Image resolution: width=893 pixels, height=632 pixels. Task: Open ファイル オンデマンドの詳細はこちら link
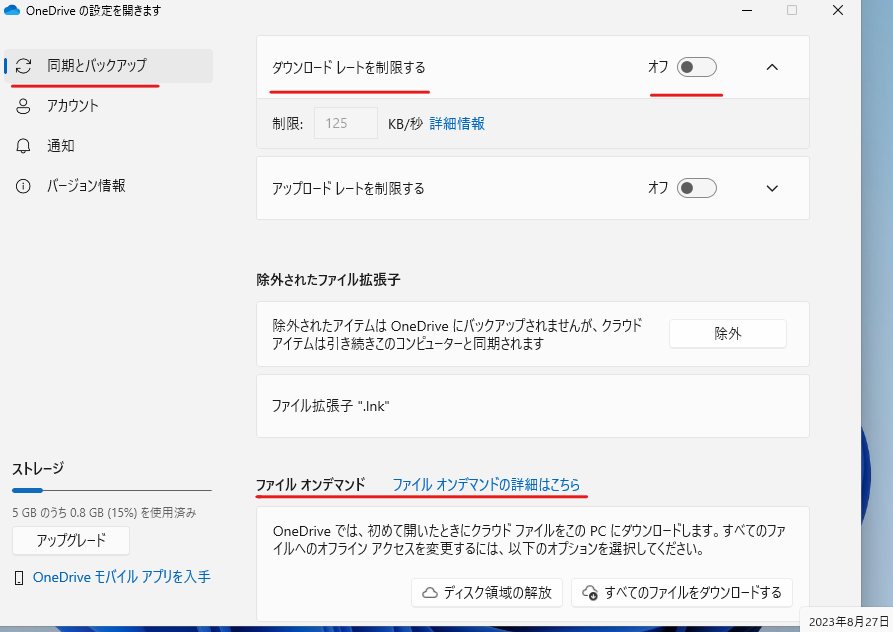click(486, 485)
